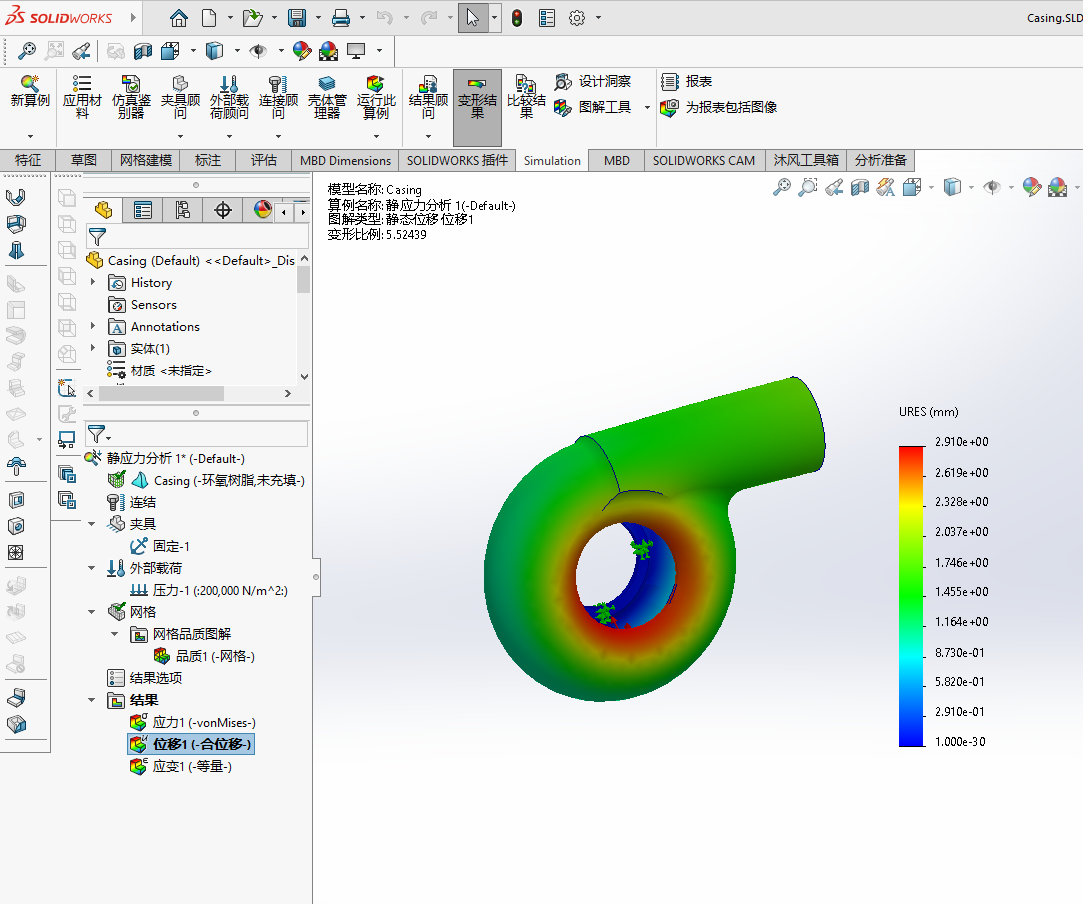Select the DimXpertManager crosshair tab icon
The height and width of the screenshot is (904, 1083).
click(222, 210)
